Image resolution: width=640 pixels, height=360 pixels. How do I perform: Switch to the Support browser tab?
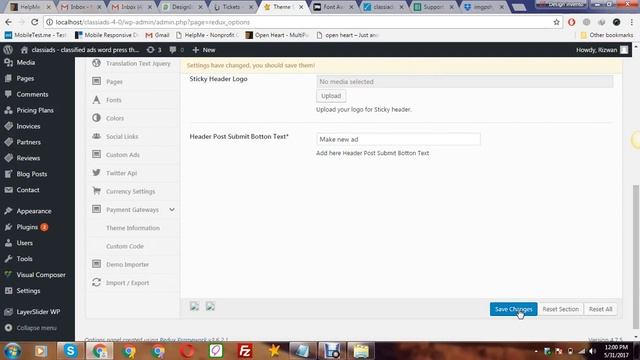(432, 7)
